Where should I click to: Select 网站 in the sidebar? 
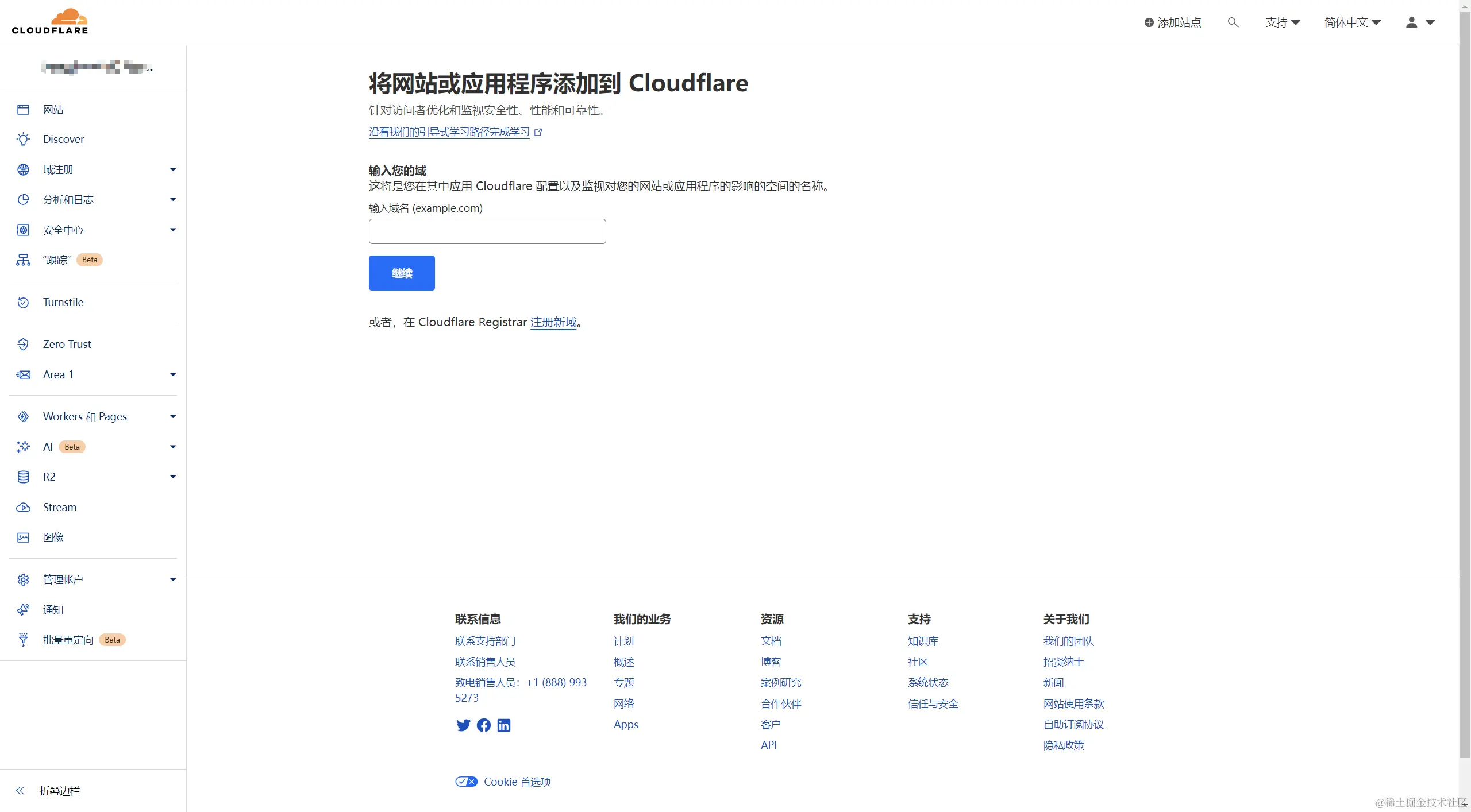[x=53, y=109]
